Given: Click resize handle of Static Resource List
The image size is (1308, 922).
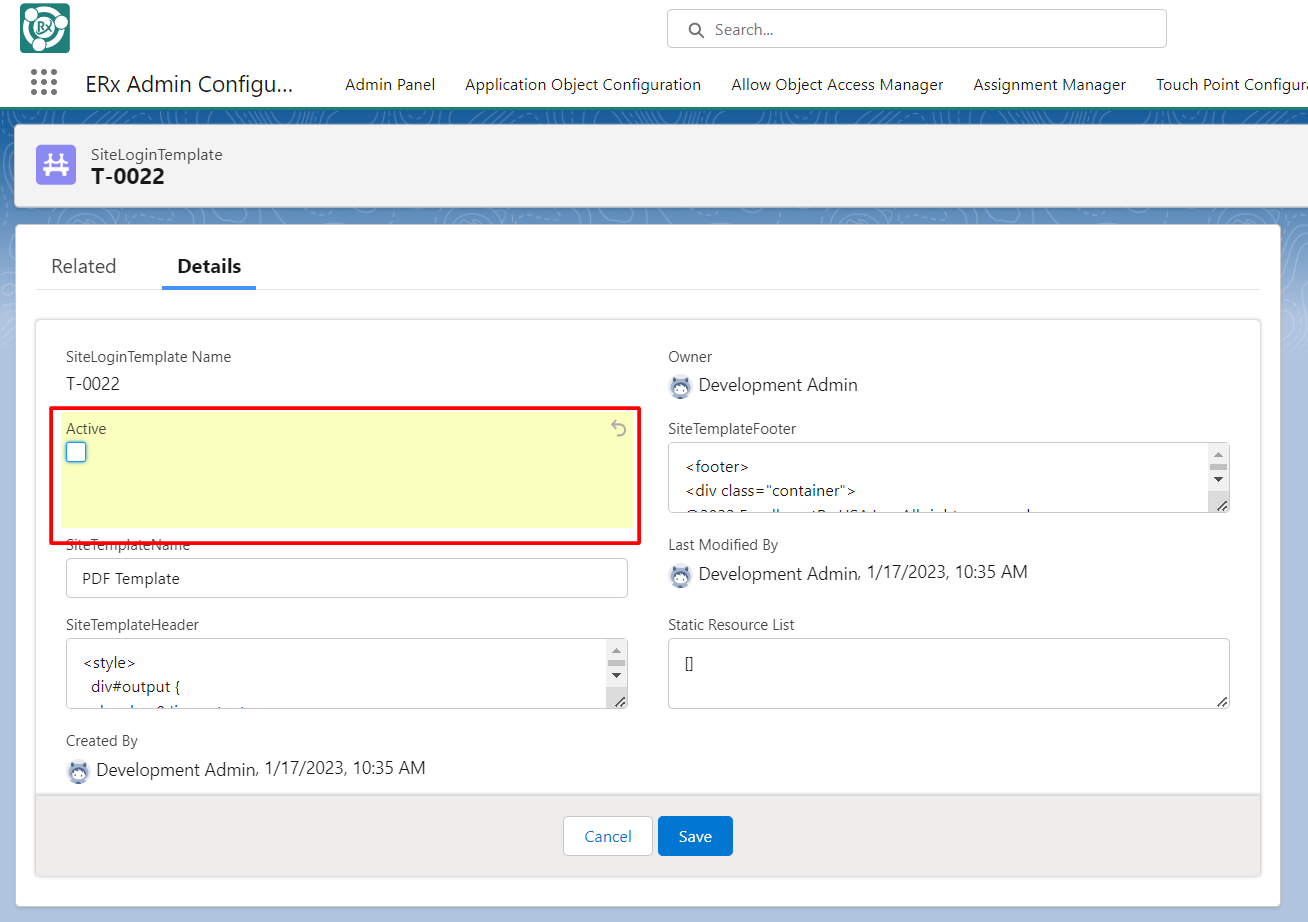Looking at the screenshot, I should [x=1222, y=701].
